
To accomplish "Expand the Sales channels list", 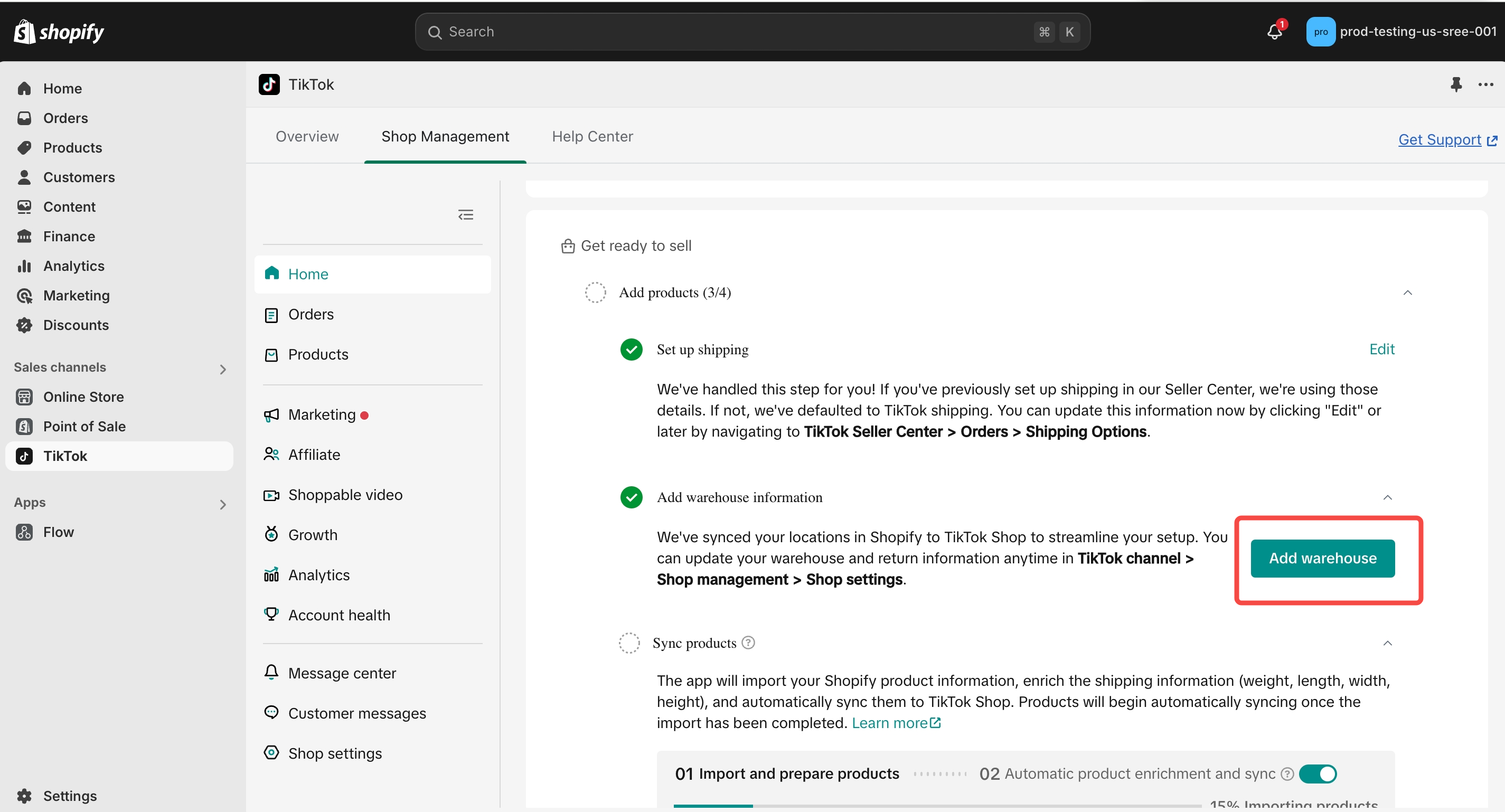I will tap(223, 369).
